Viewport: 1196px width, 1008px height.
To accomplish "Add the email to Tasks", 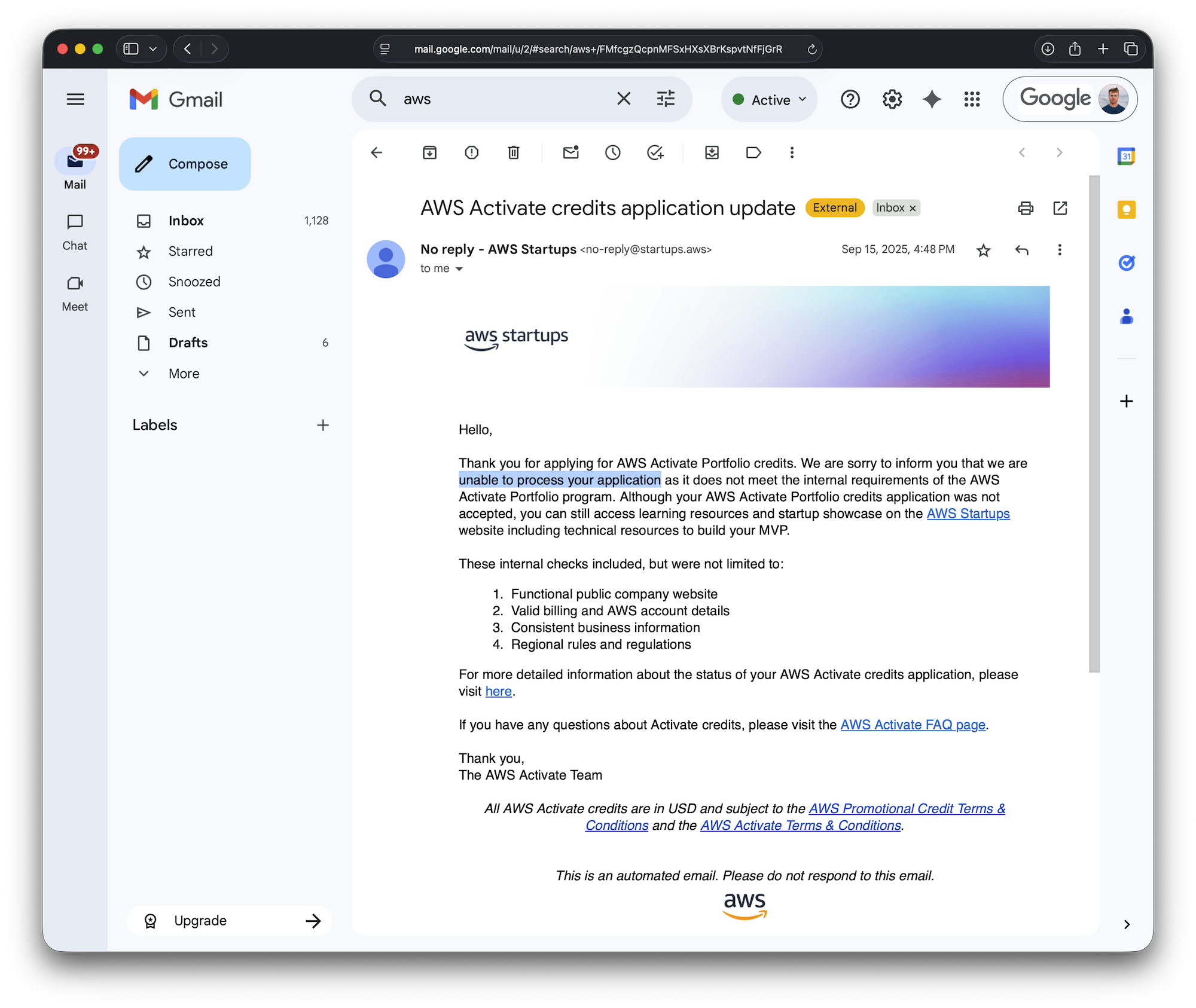I will point(655,152).
